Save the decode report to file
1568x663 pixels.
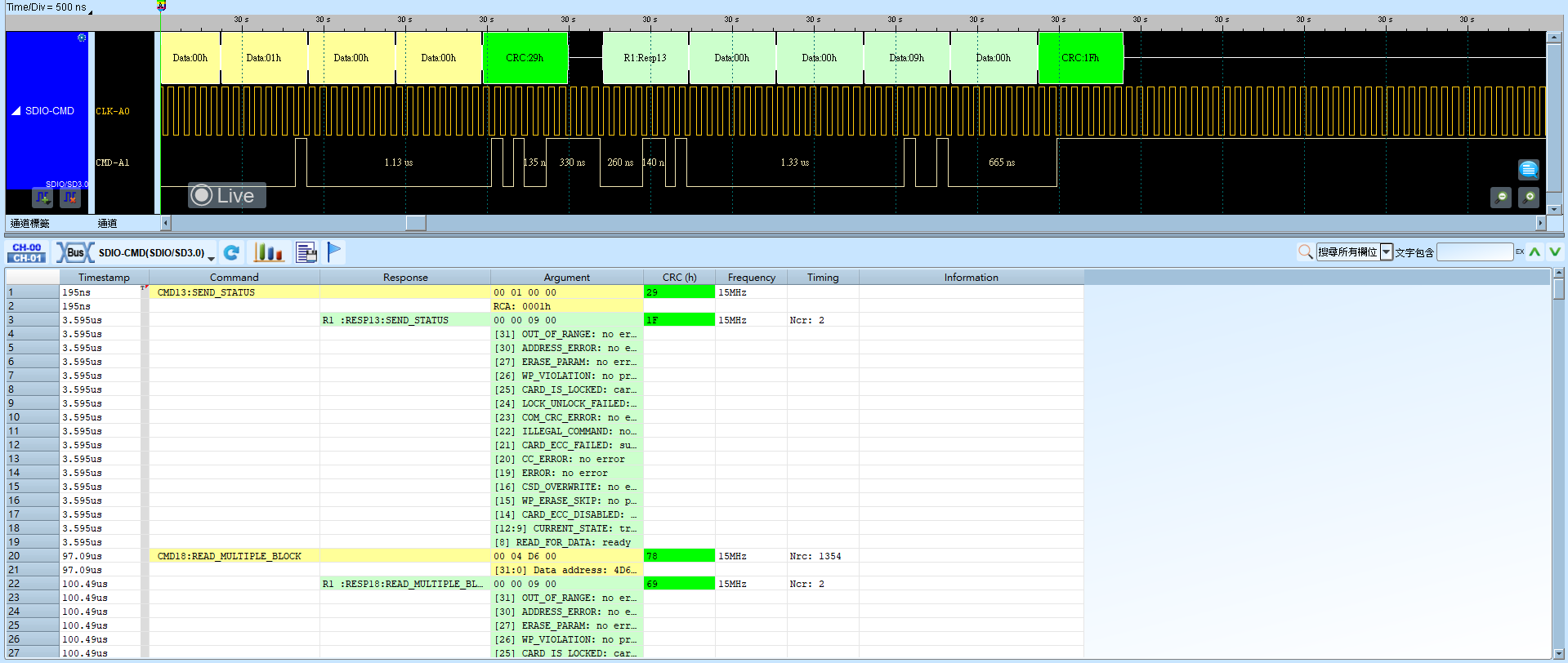tap(306, 253)
